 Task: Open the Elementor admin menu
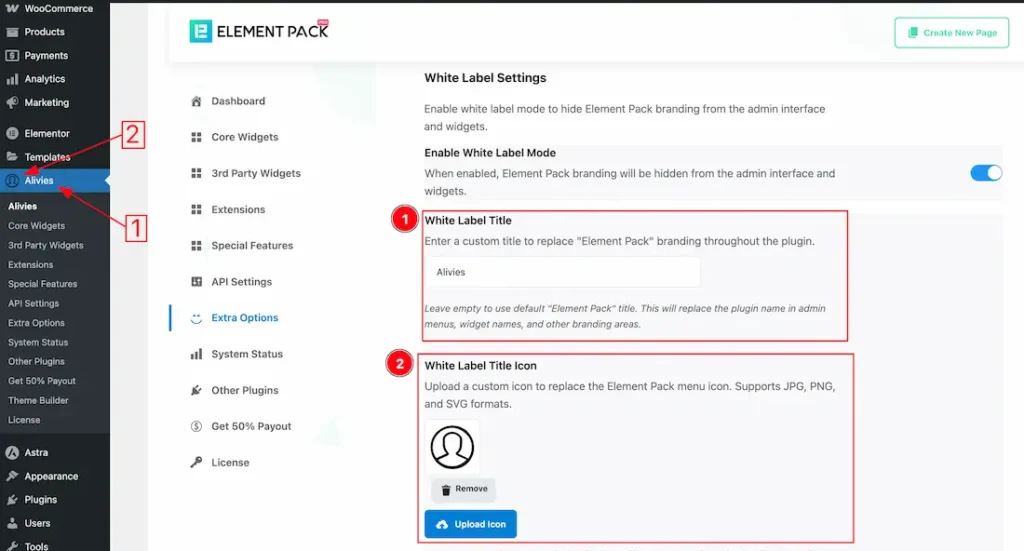click(46, 133)
